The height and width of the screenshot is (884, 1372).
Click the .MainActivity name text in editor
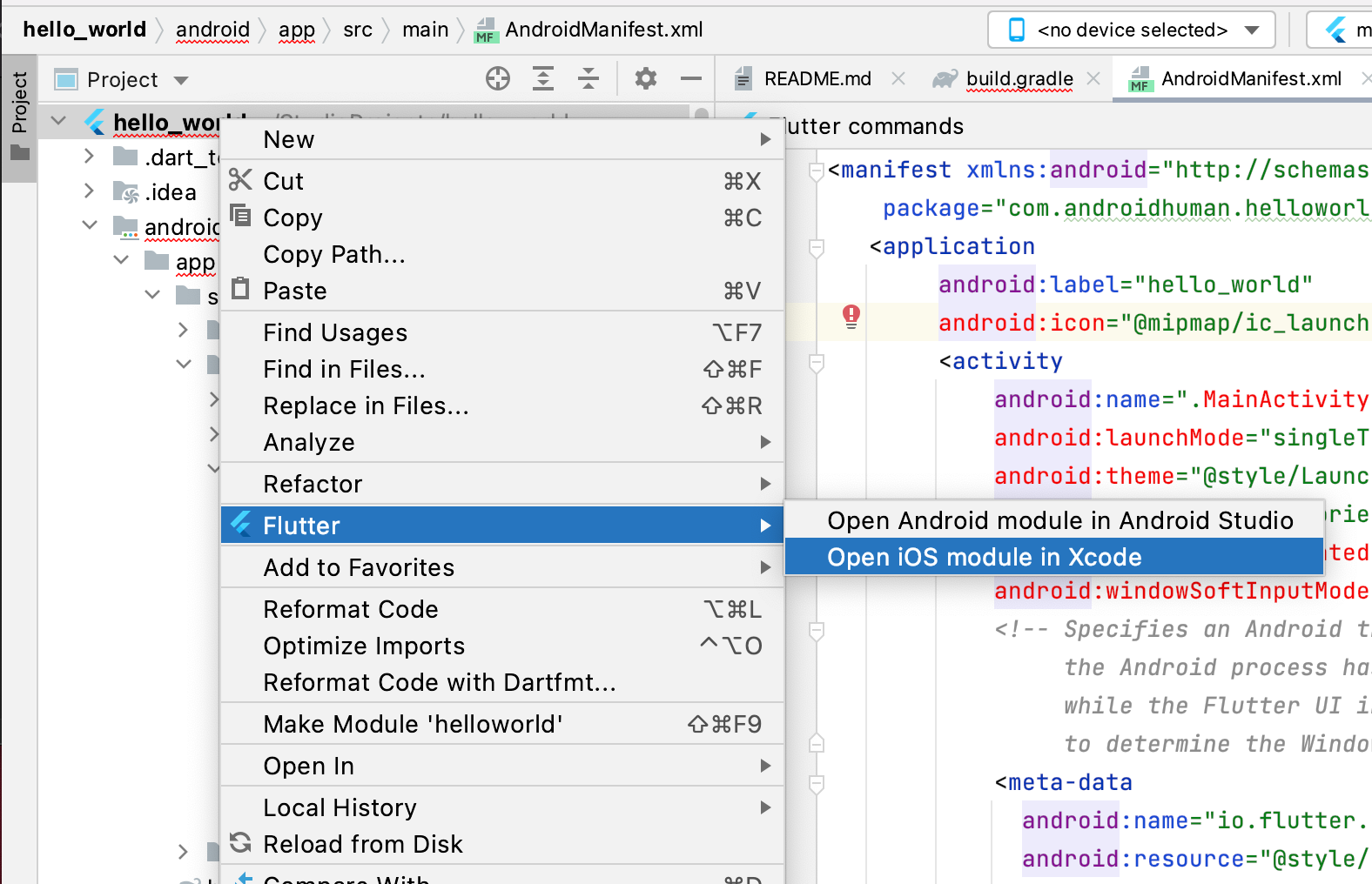1280,399
